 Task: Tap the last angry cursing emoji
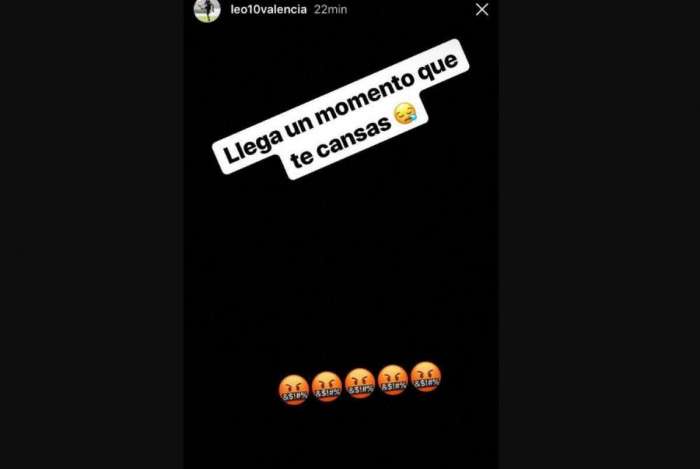426,377
